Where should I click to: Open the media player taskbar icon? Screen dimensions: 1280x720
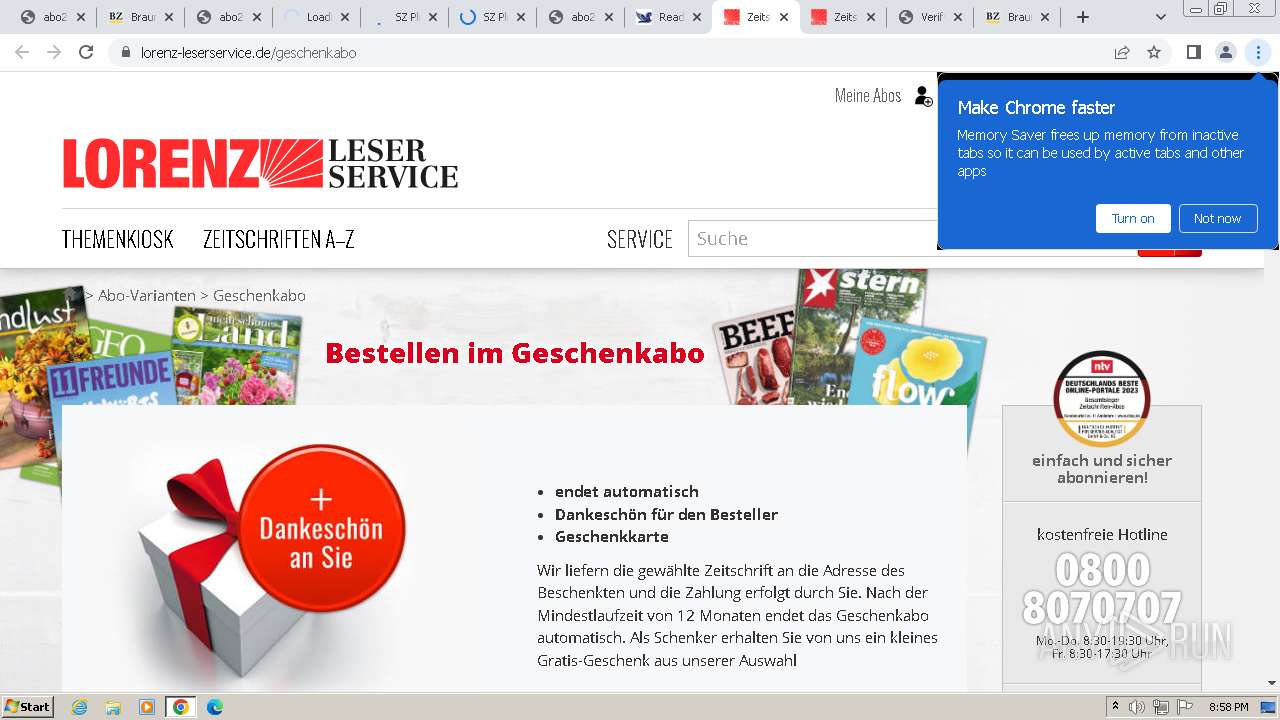[147, 707]
